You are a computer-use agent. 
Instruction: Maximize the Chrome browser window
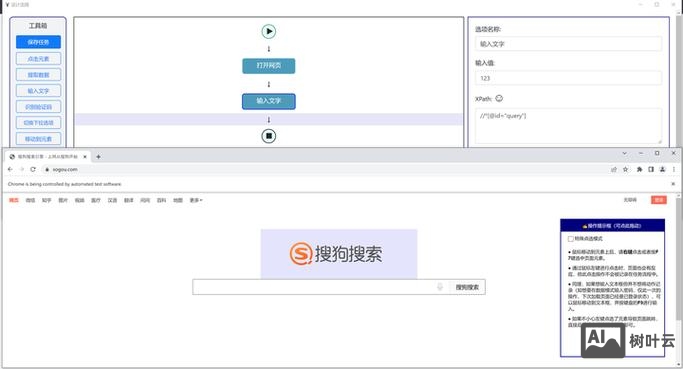click(x=657, y=153)
